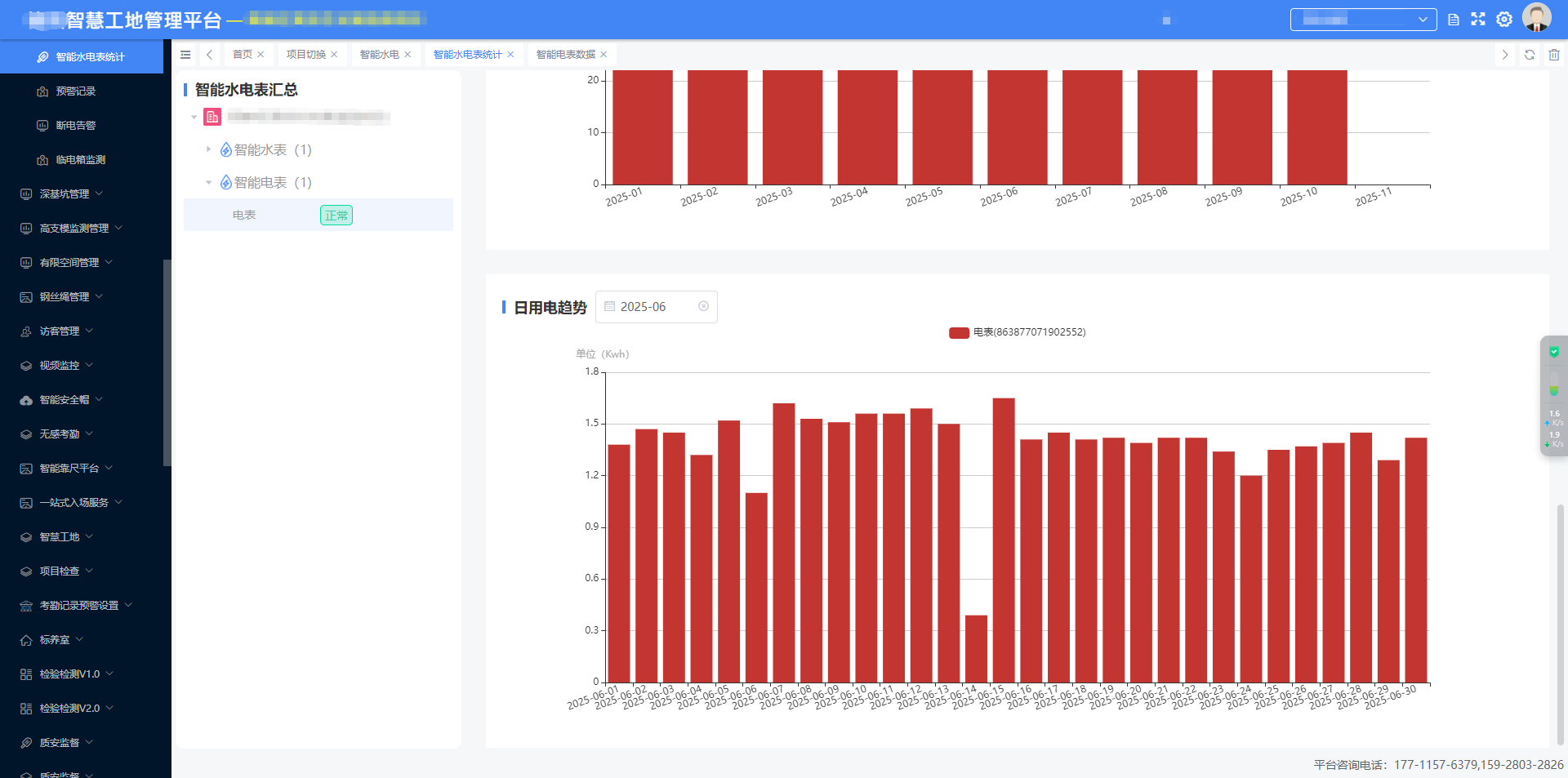Collapse the 智能电表 (1) tree node
This screenshot has width=1568, height=778.
208,182
